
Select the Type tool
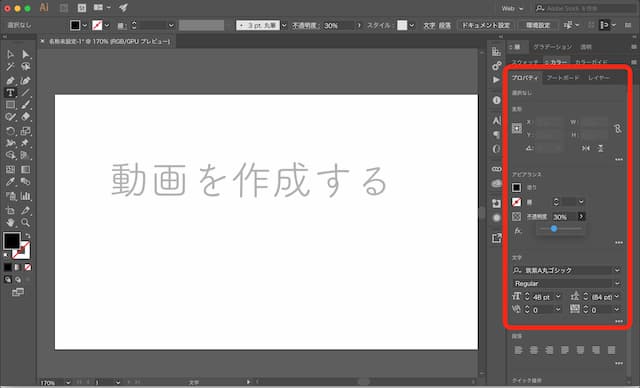10,93
